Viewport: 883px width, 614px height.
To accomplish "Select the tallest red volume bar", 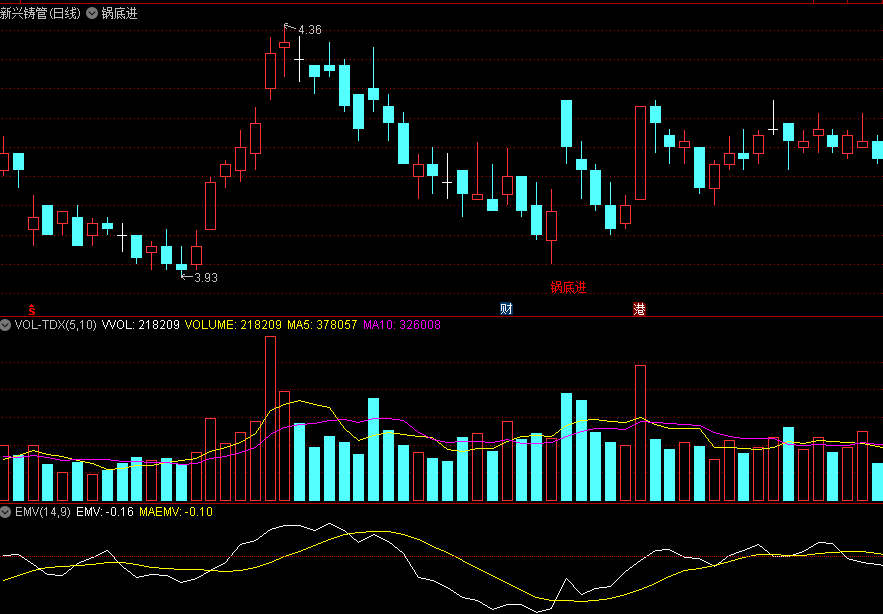I will 270,419.
